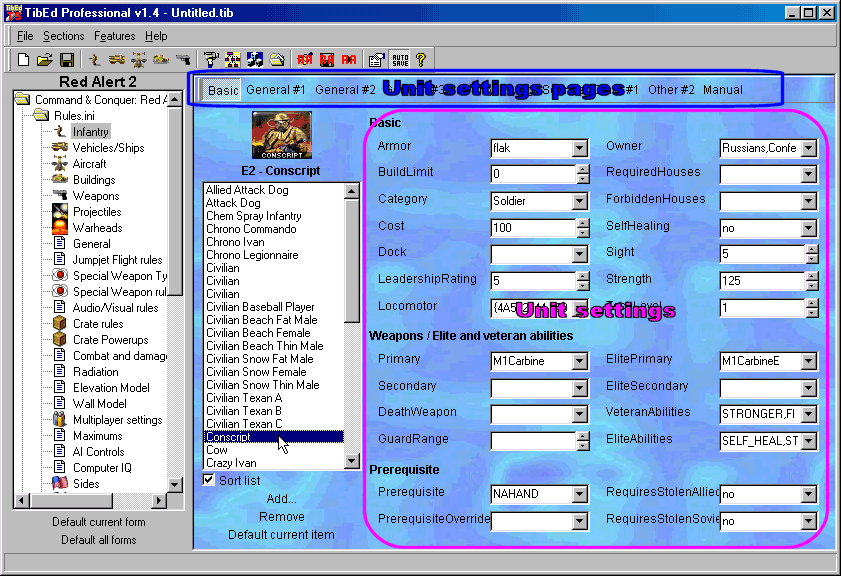This screenshot has height=576, width=841.
Task: Click the unit list vertical scrollbar thumb
Action: click(352, 261)
